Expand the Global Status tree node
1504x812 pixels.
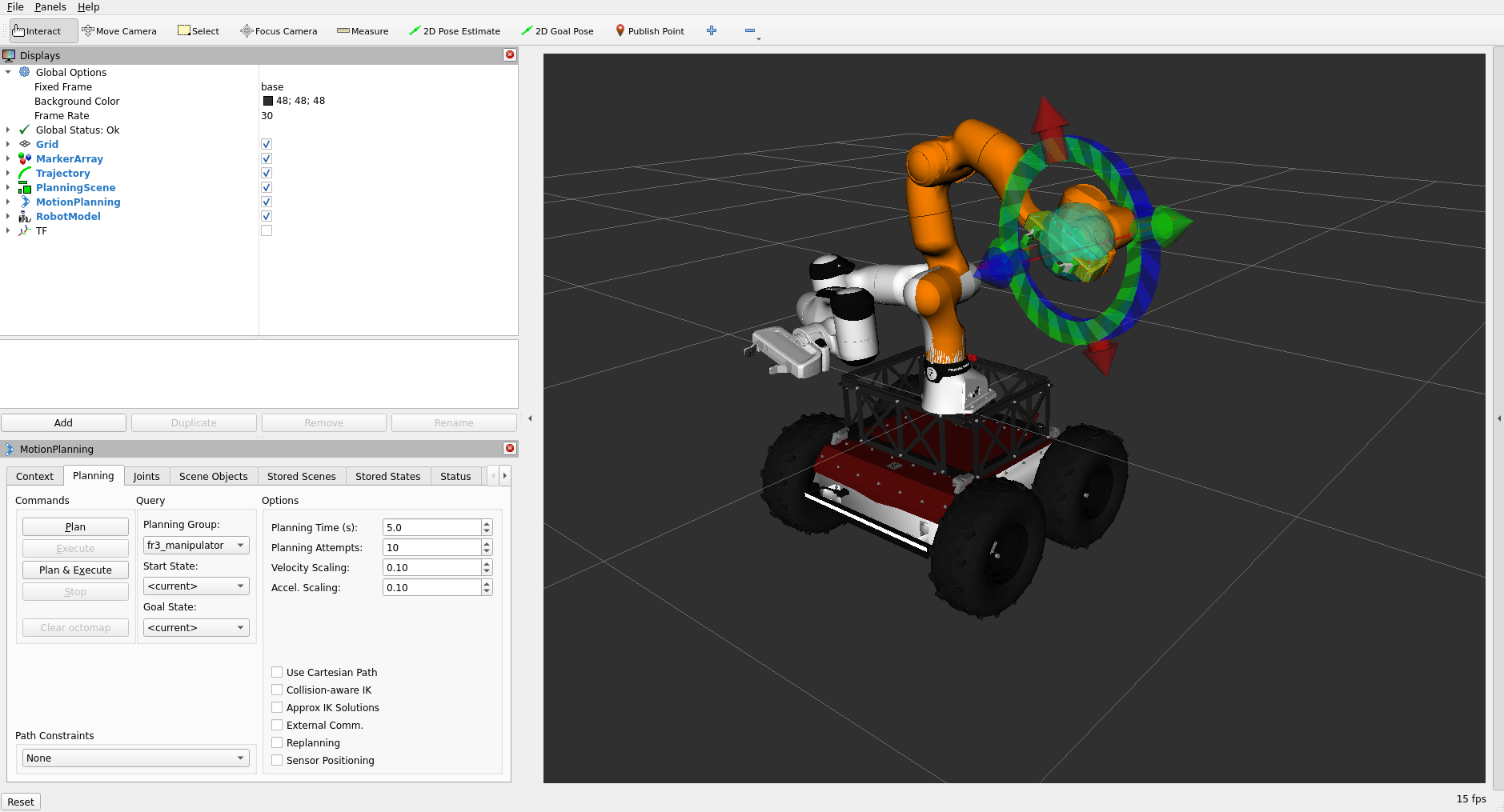click(x=8, y=130)
